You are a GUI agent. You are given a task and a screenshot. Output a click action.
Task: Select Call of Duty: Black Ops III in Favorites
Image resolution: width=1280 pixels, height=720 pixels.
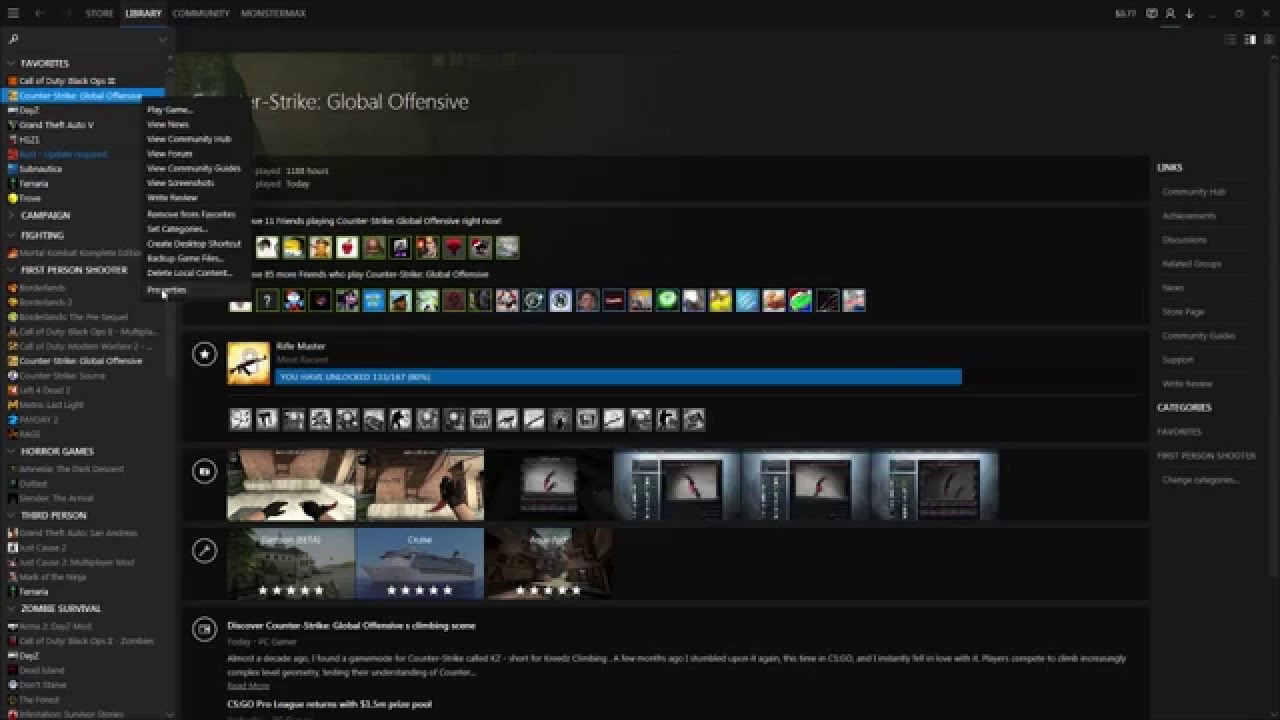(67, 81)
